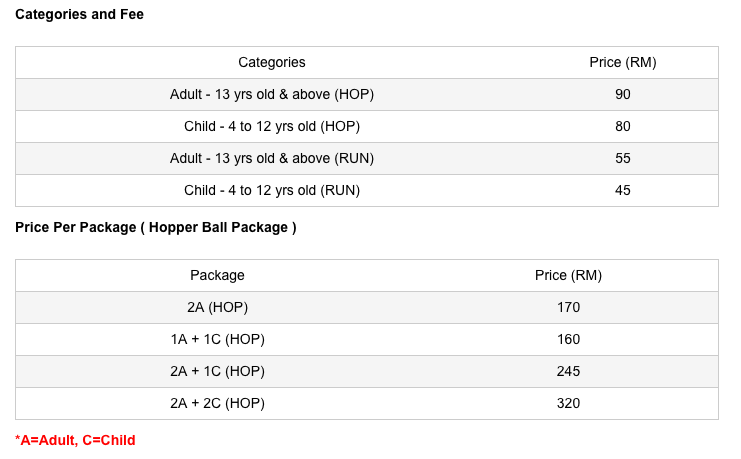The height and width of the screenshot is (459, 741).
Task: Click the price 55 cell
Action: pos(623,158)
